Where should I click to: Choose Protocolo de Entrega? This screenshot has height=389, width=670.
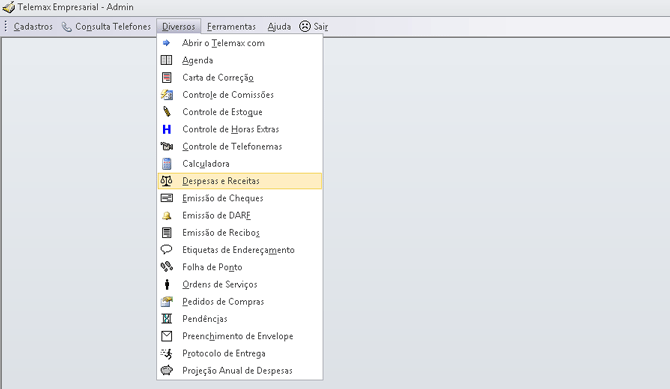[x=240, y=353]
